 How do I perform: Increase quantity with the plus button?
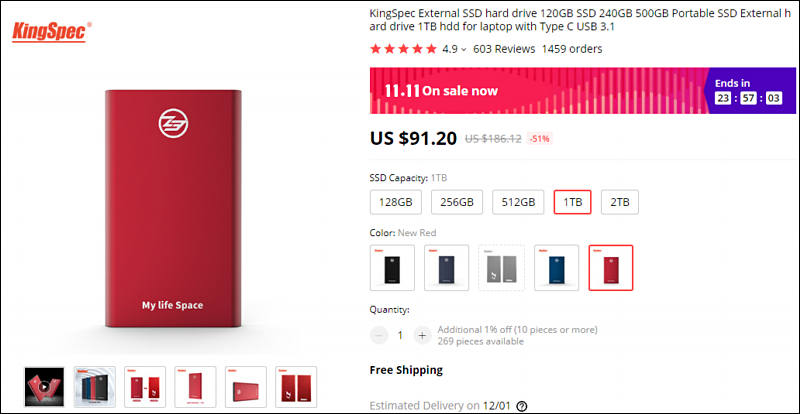pyautogui.click(x=422, y=336)
